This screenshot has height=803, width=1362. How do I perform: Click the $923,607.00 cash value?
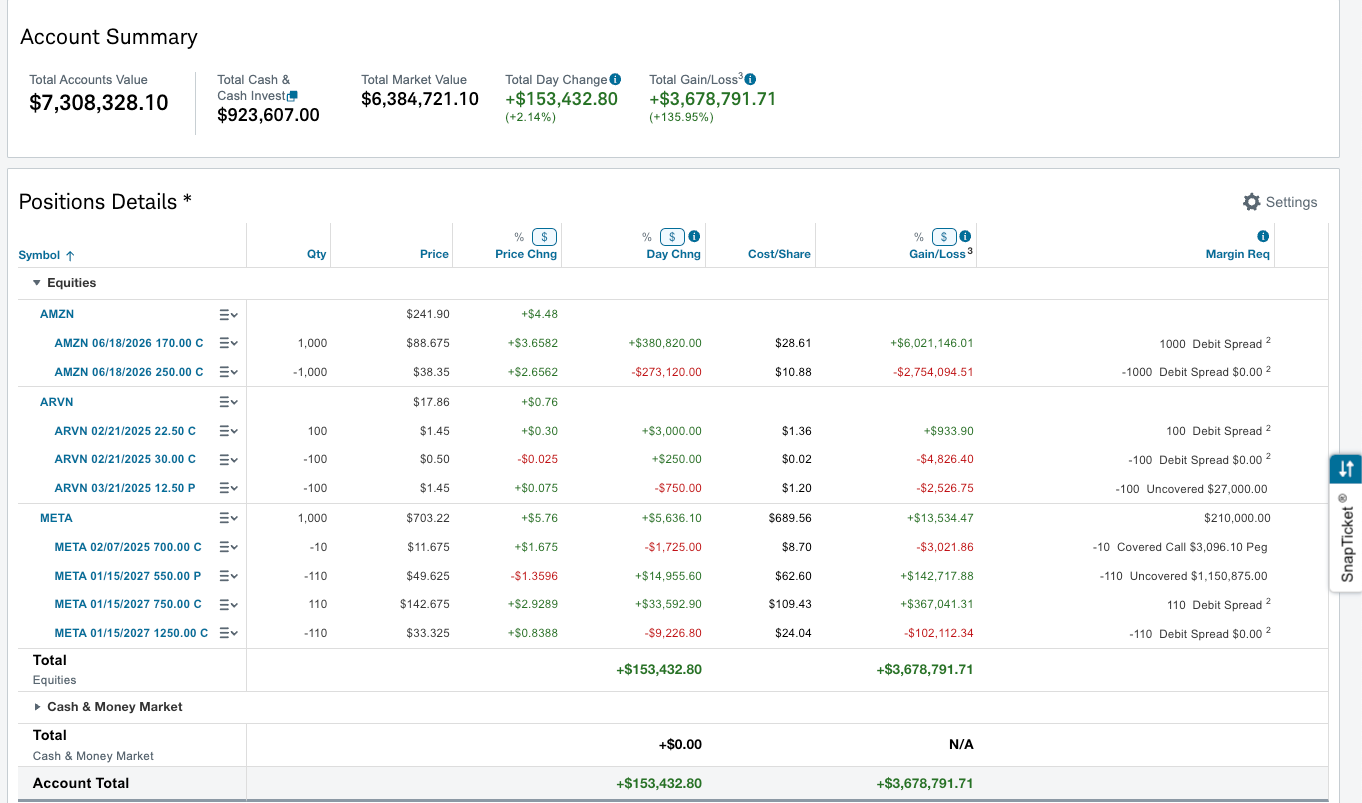click(x=268, y=115)
